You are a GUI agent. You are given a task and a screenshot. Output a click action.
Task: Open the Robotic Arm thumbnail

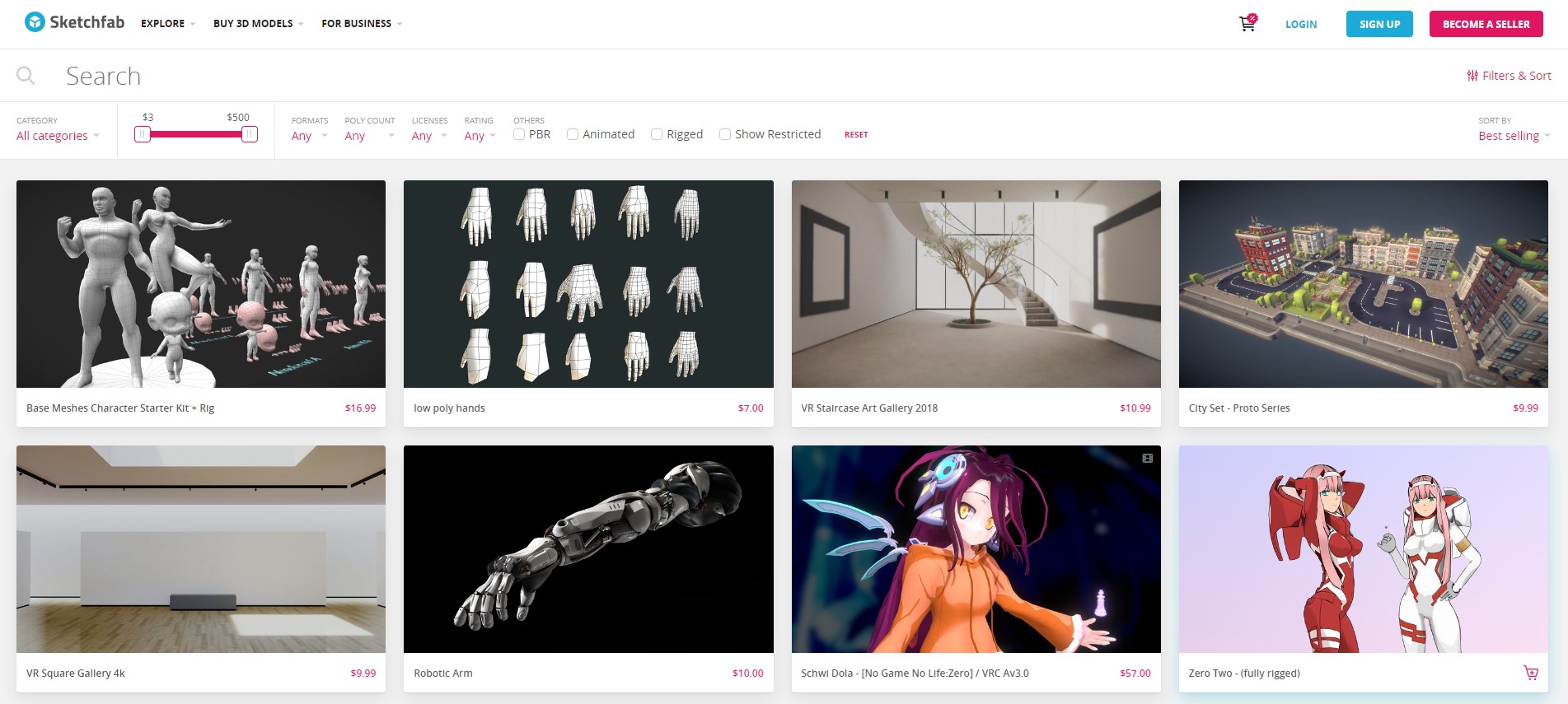(588, 549)
